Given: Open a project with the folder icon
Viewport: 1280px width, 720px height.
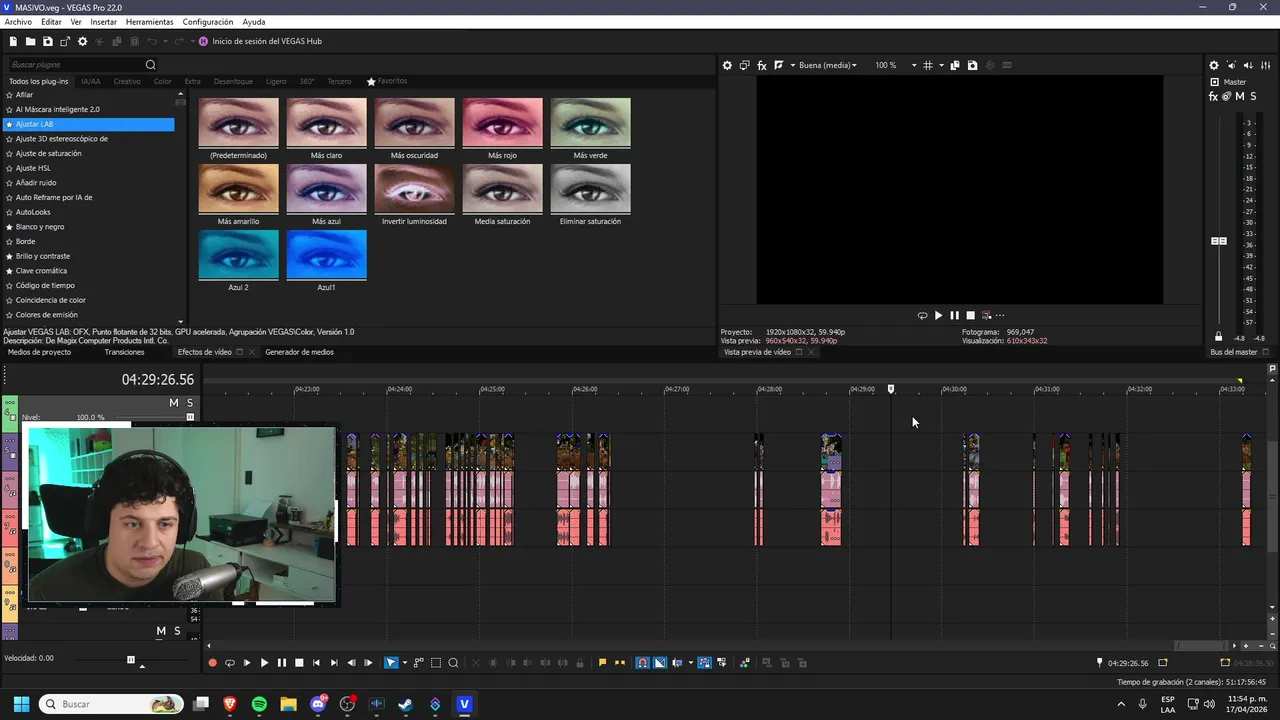Looking at the screenshot, I should tap(30, 41).
